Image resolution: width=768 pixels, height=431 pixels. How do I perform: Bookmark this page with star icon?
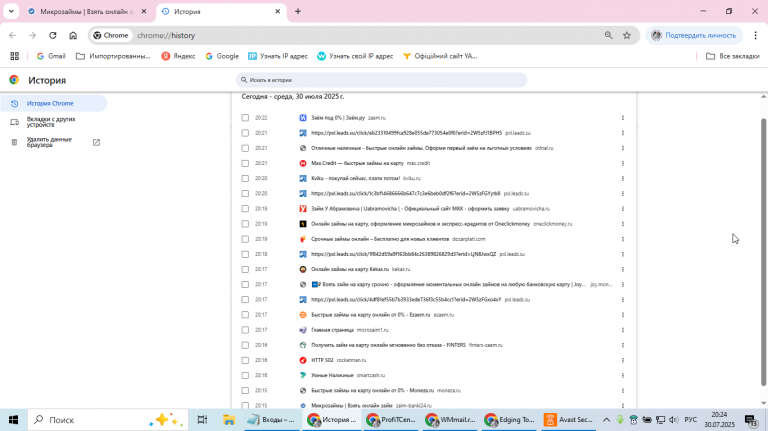(626, 35)
